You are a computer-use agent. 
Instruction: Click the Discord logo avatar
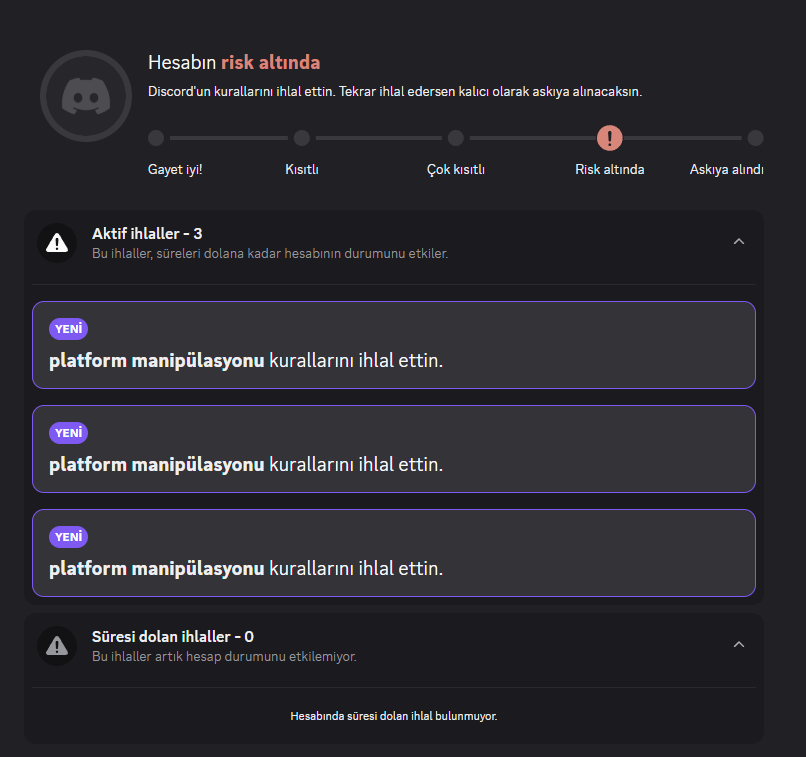86,96
